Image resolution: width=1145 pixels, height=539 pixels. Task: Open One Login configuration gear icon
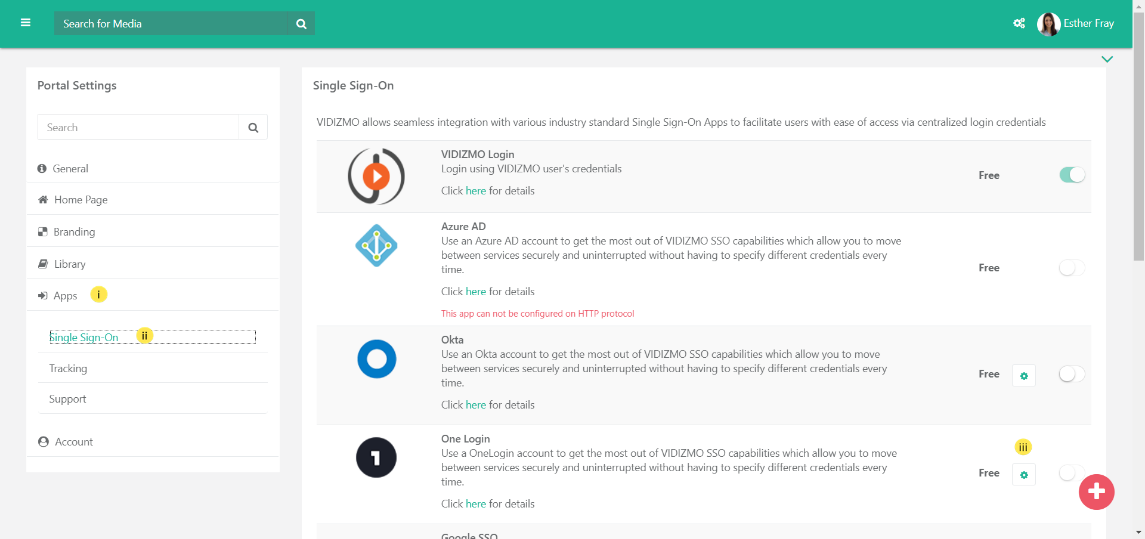click(x=1023, y=475)
